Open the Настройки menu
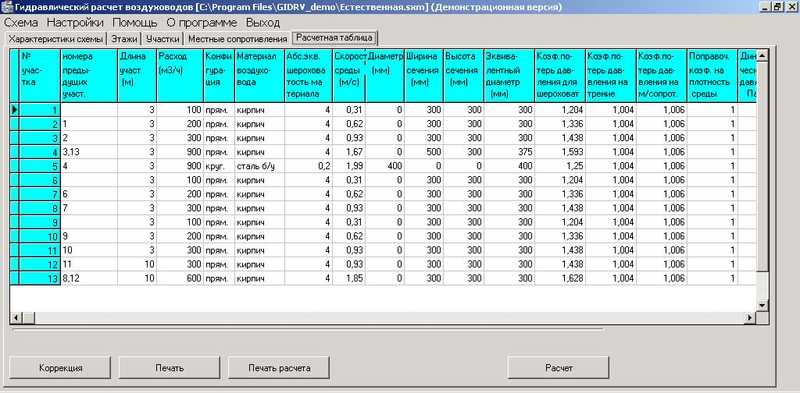The height and width of the screenshot is (393, 800). [x=76, y=23]
